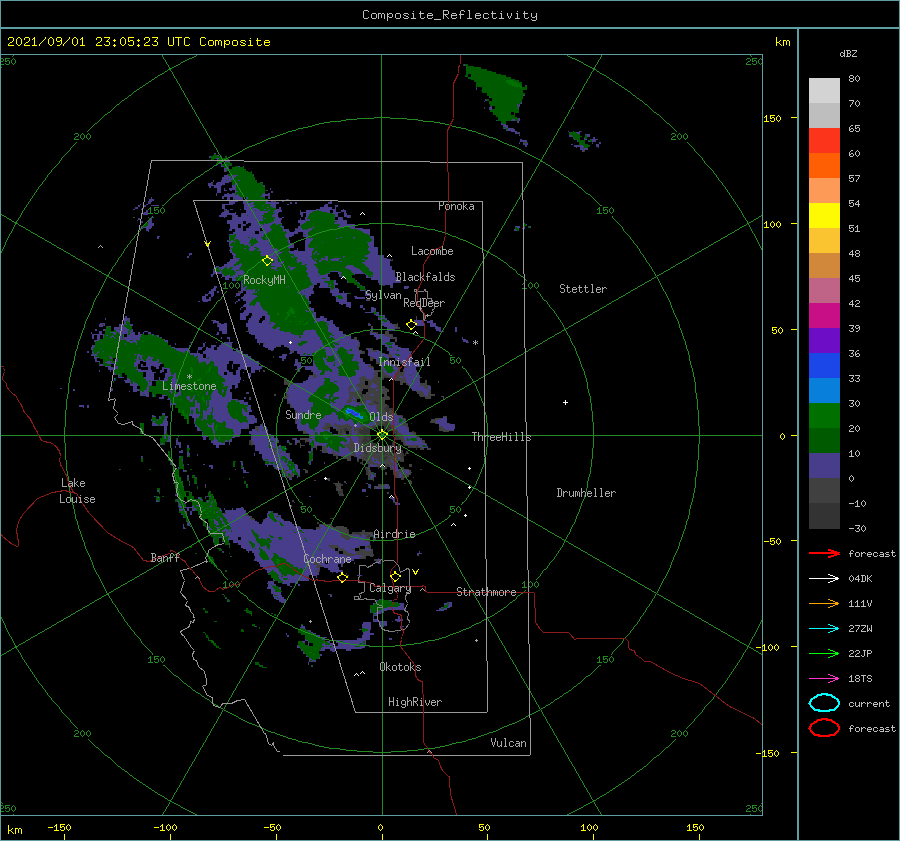The height and width of the screenshot is (841, 900).
Task: Select the Drumheller label
Action: 586,493
